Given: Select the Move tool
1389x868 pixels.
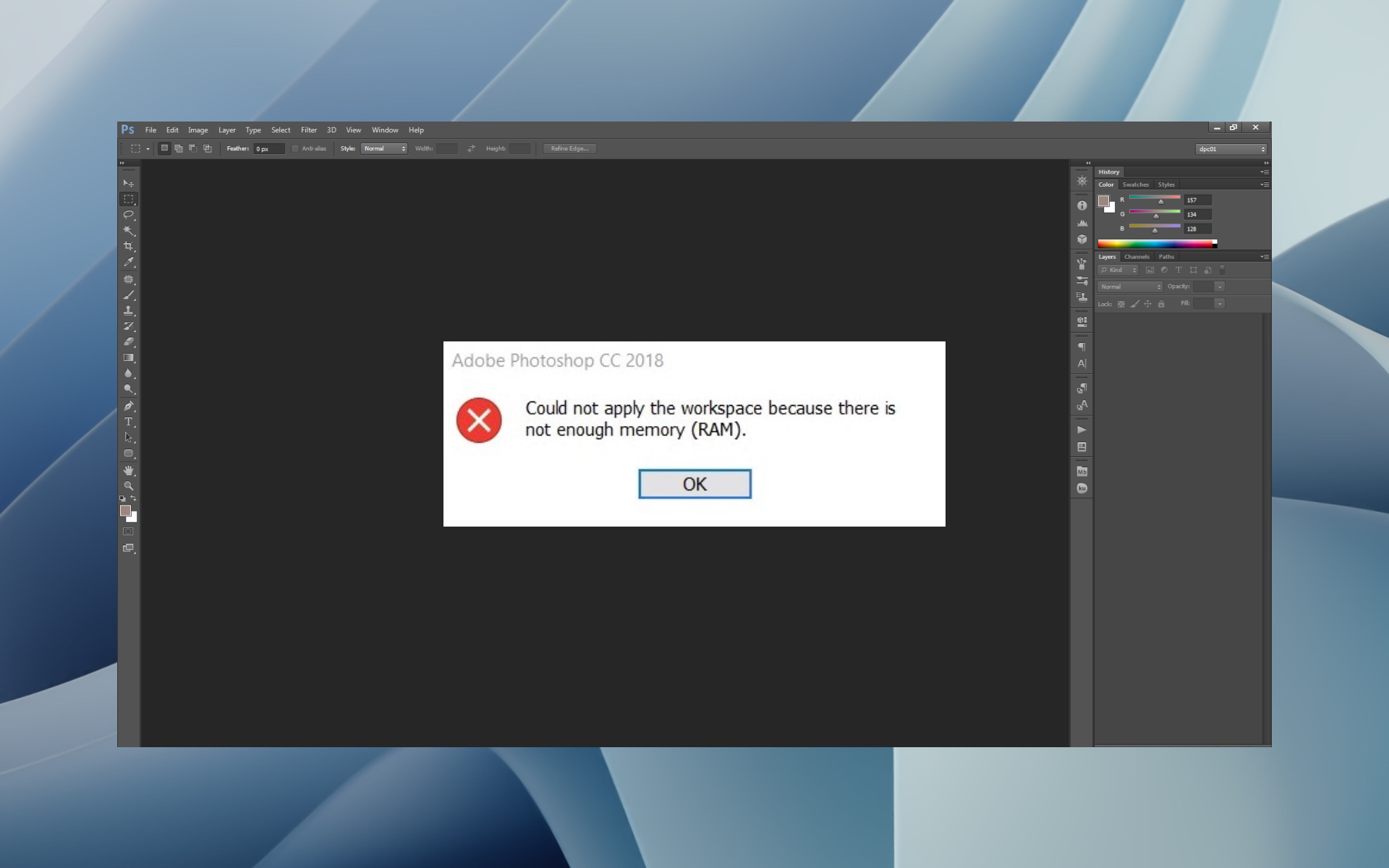Looking at the screenshot, I should (x=129, y=183).
